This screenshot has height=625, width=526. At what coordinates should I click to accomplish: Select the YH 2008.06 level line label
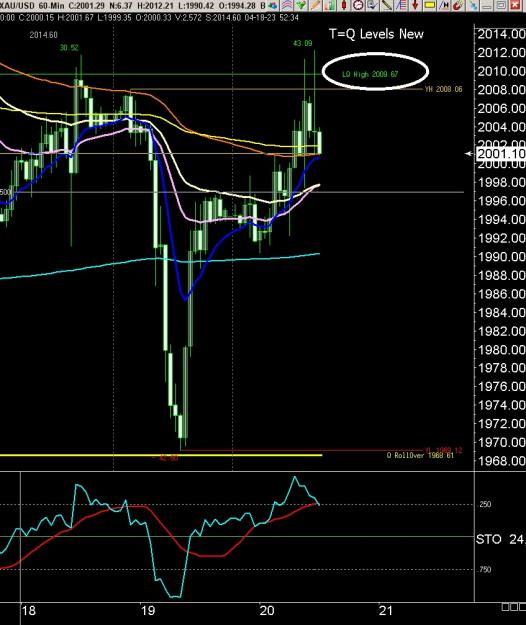pos(444,89)
